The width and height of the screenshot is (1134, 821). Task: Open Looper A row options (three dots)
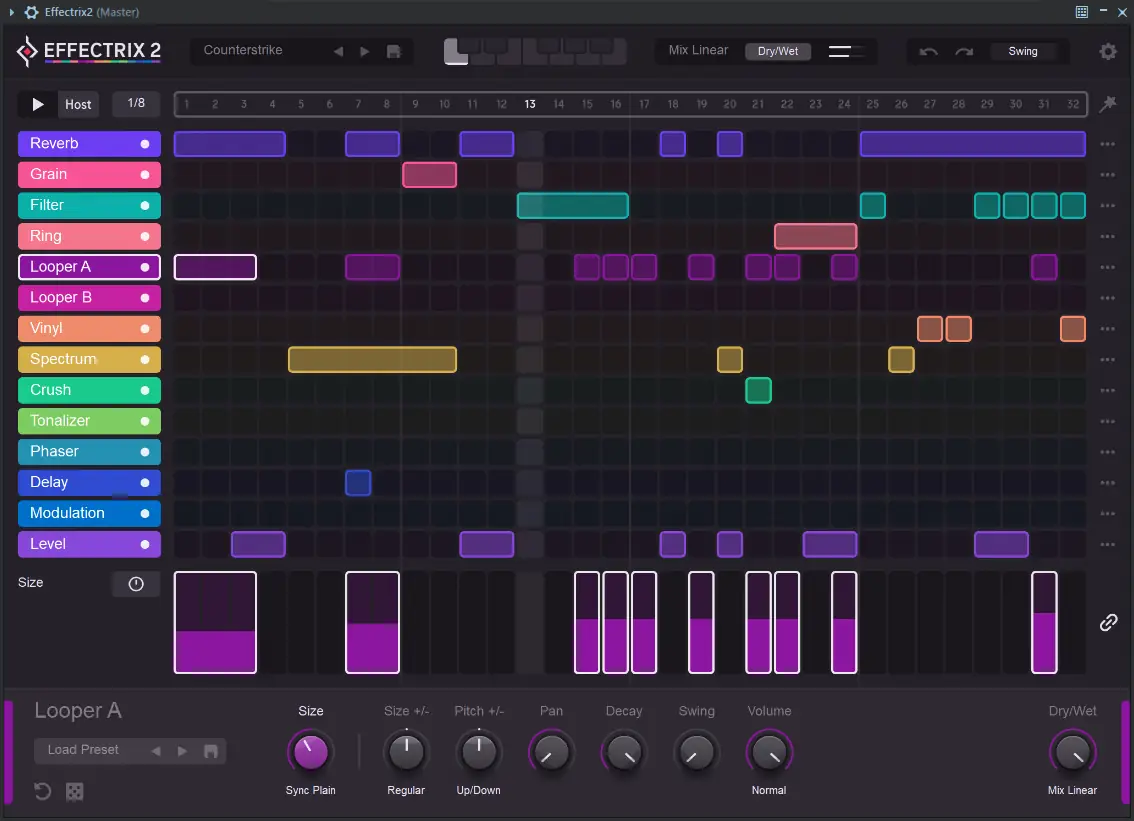[x=1107, y=267]
